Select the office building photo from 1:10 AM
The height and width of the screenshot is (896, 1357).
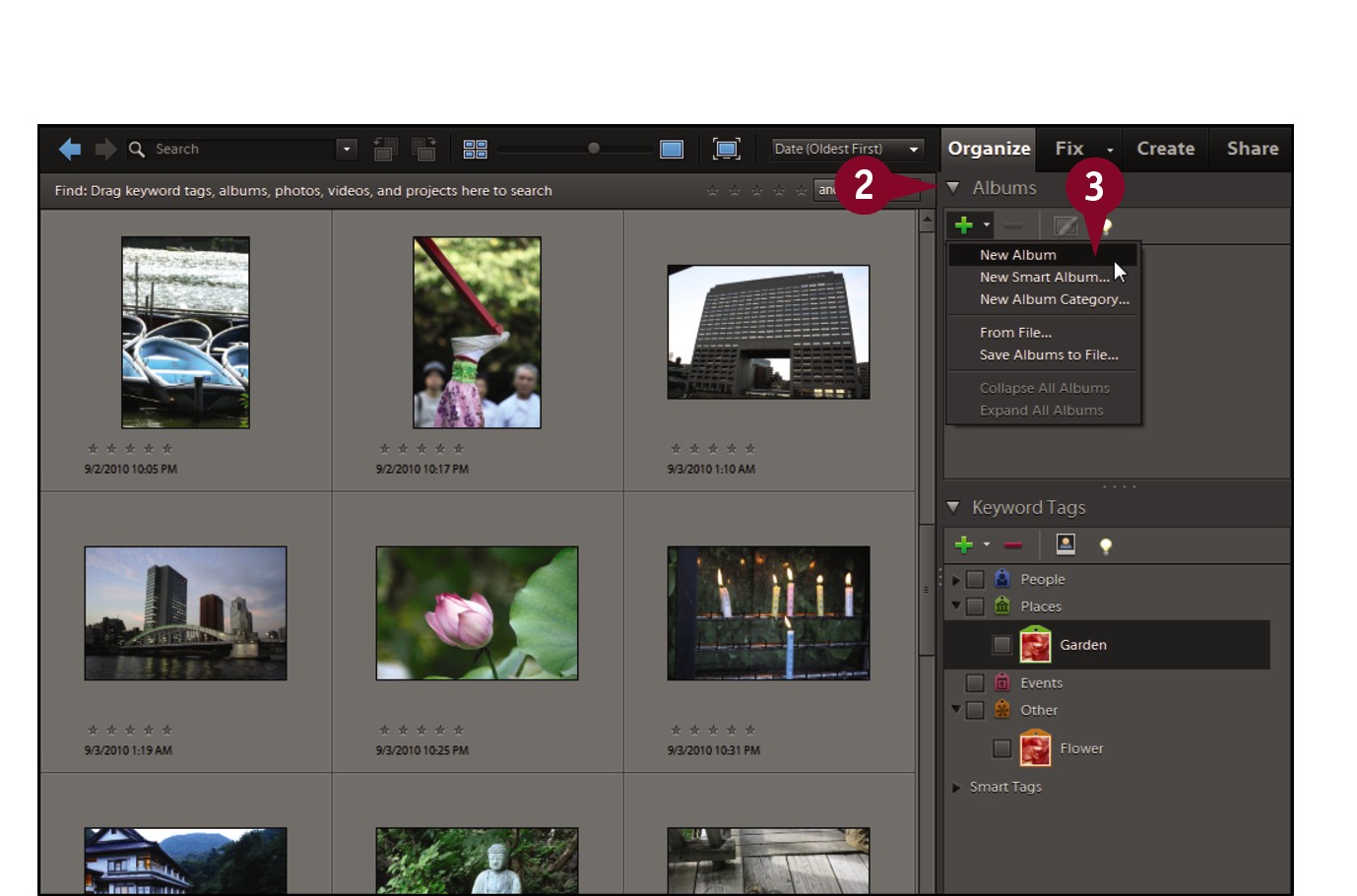(768, 332)
